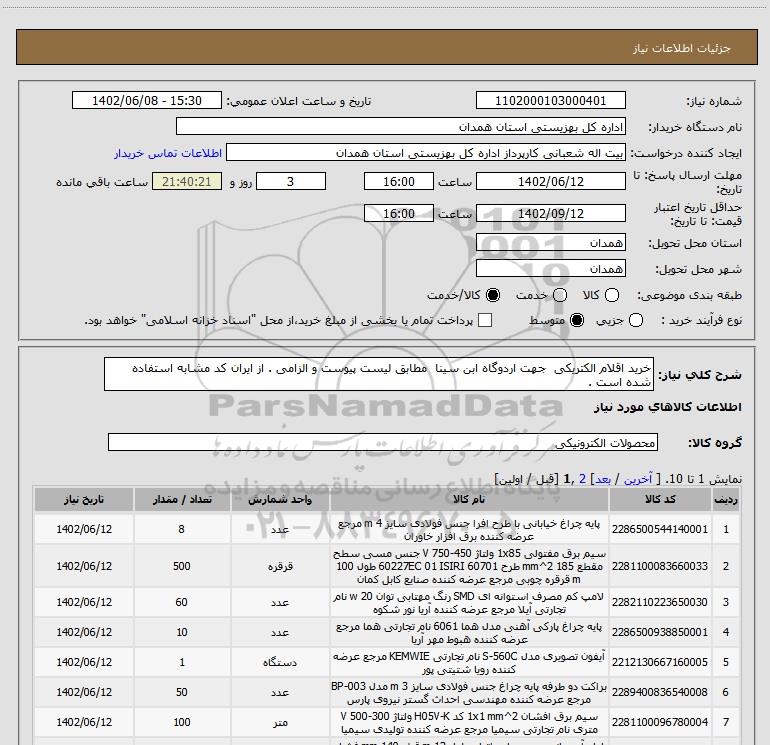Click the جزئیات اطلاعات نیاز header title
The height and width of the screenshot is (745, 770).
682,48
